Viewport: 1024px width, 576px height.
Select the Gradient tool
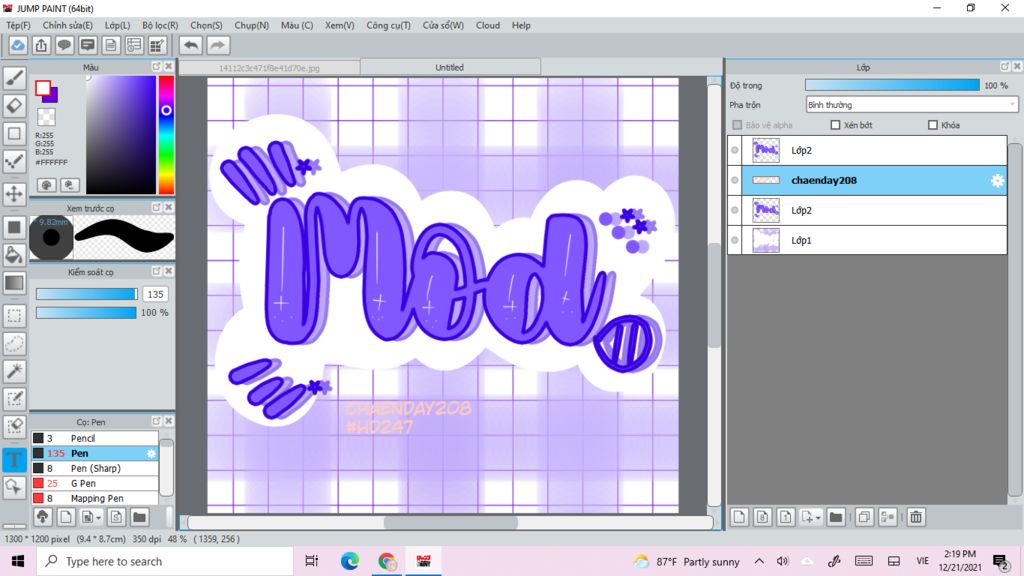14,283
